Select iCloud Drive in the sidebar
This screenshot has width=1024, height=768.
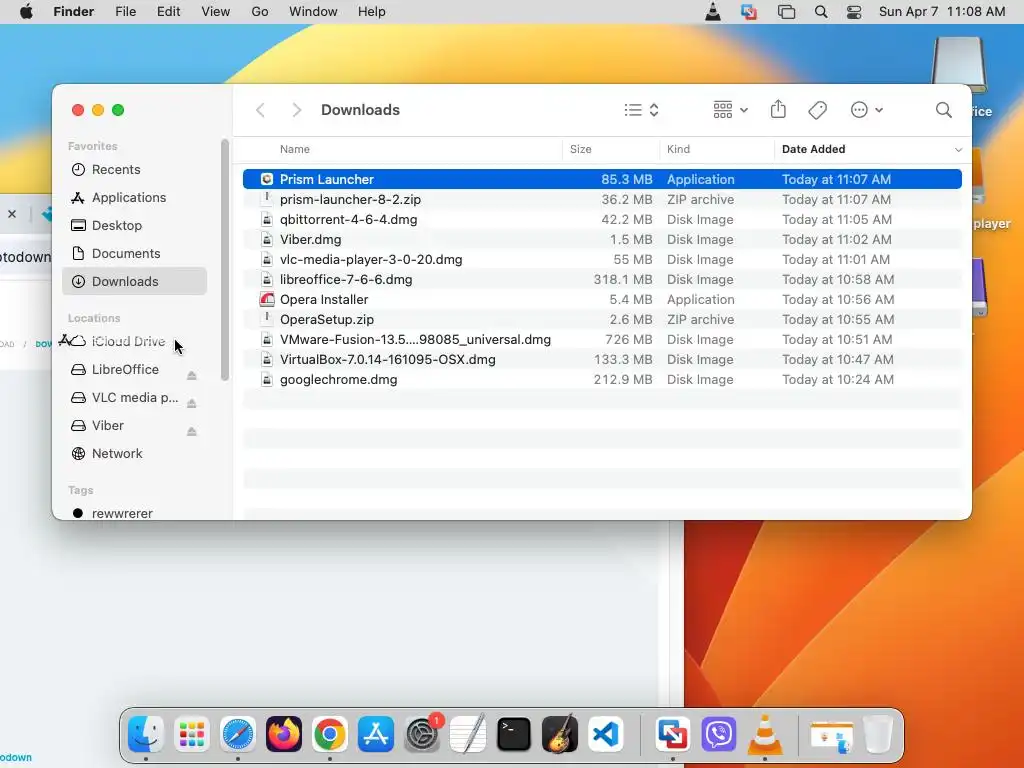tap(135, 342)
